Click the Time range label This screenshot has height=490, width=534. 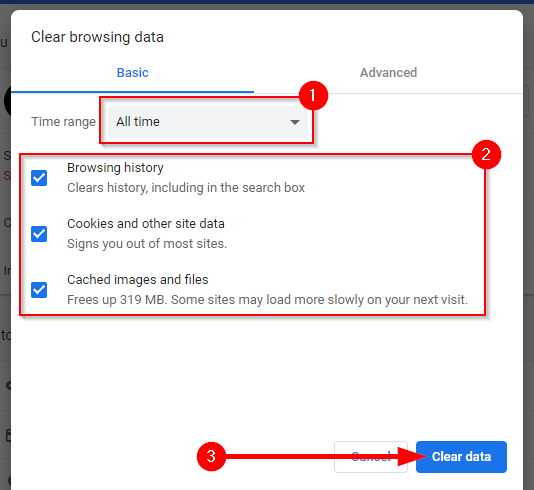pos(63,122)
